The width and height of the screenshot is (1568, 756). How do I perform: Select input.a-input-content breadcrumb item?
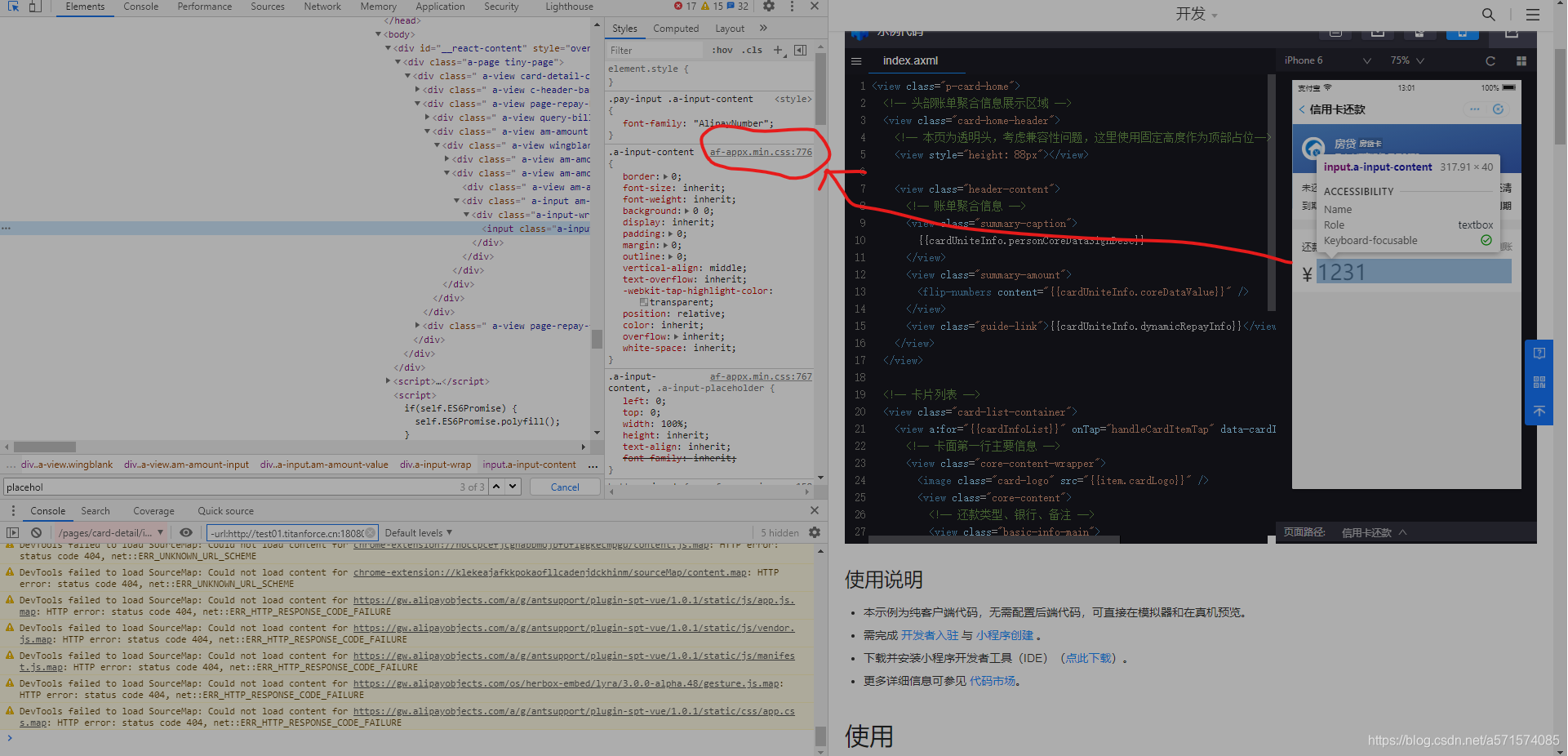point(529,465)
